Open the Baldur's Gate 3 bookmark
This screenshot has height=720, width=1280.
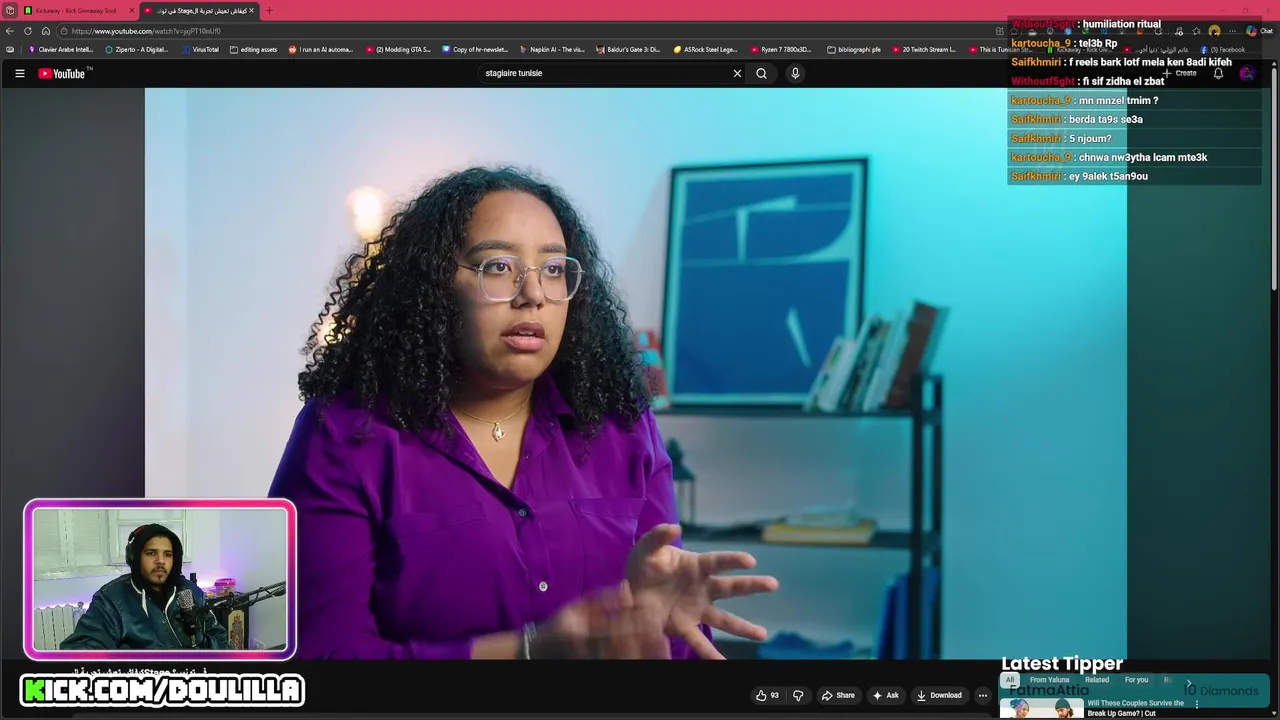(x=629, y=49)
